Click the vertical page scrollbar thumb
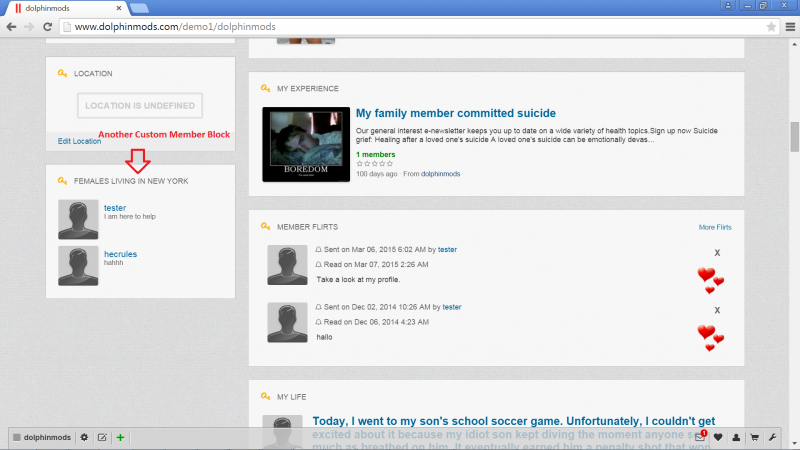The image size is (800, 450). pos(794,137)
